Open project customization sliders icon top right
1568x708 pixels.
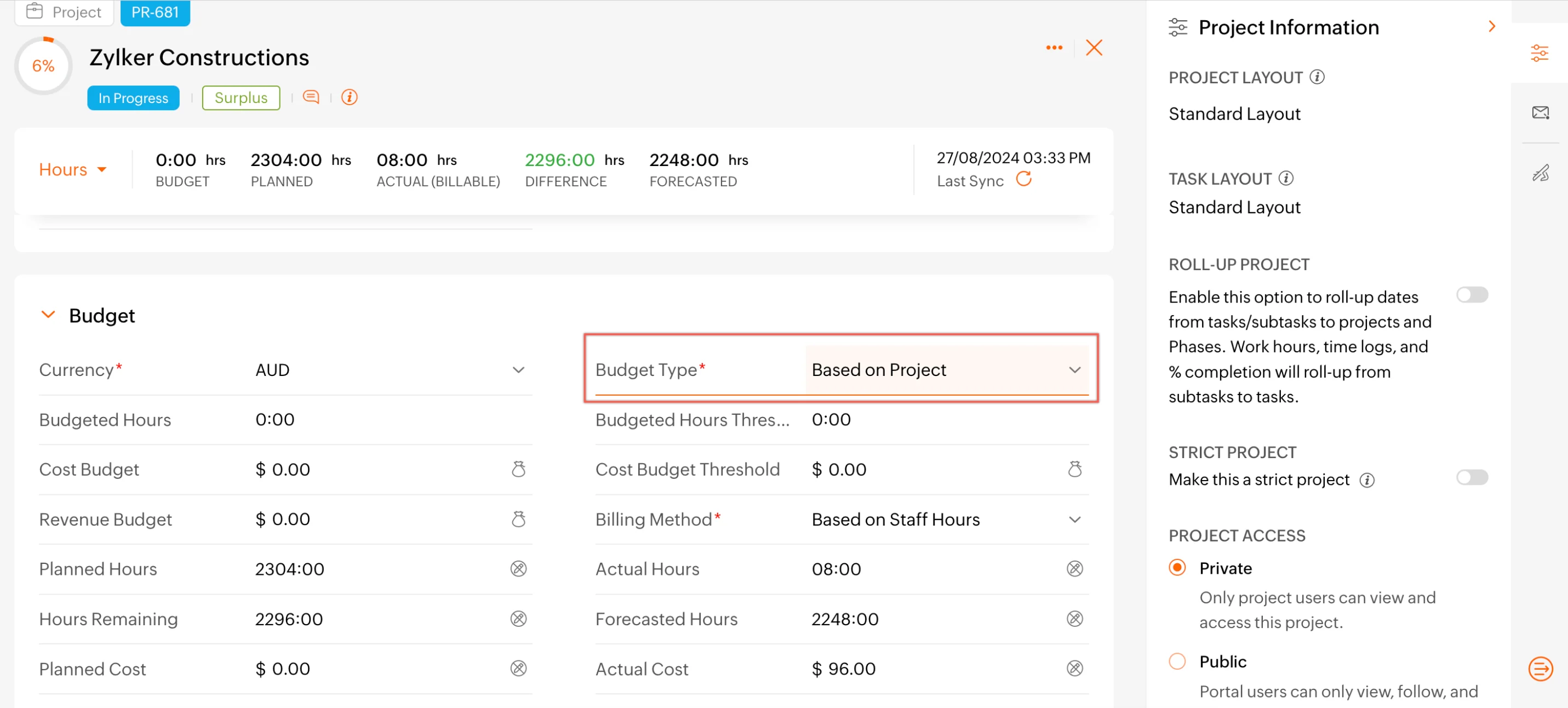tap(1541, 53)
